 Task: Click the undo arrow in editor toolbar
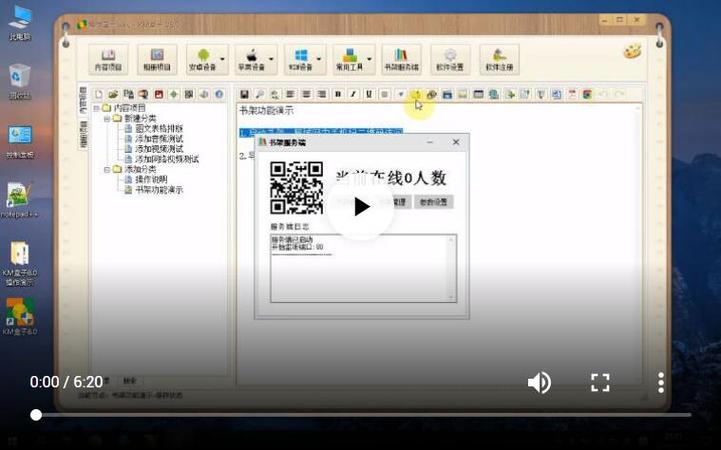click(603, 94)
